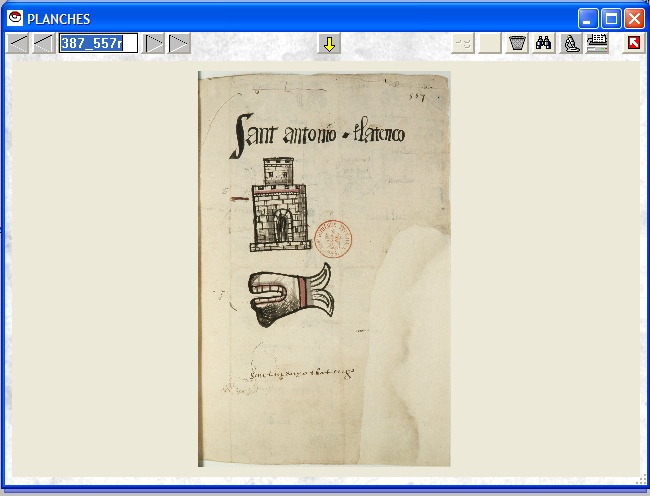Maximize the PLANCHES window
Image resolution: width=650 pixels, height=496 pixels.
611,18
